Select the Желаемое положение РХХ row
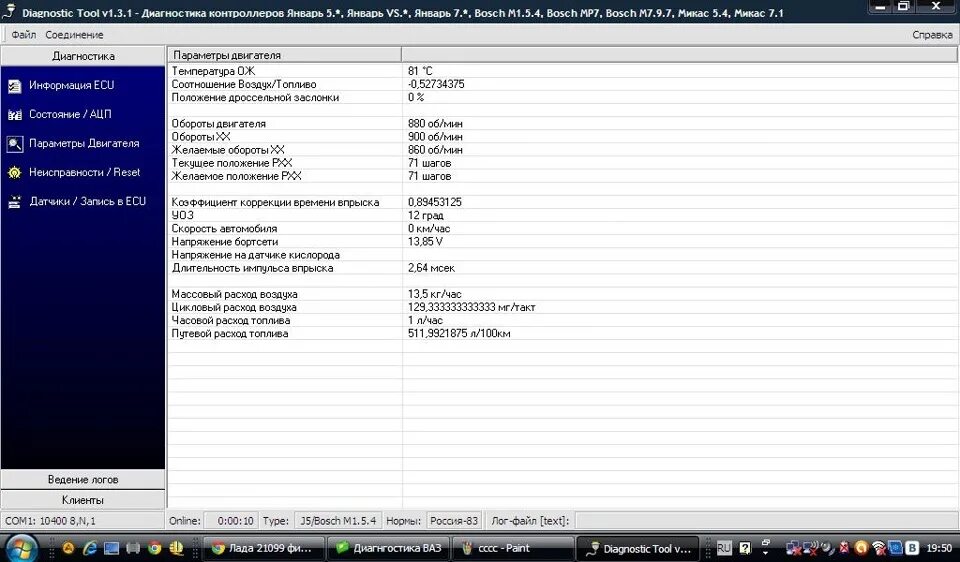 562,176
